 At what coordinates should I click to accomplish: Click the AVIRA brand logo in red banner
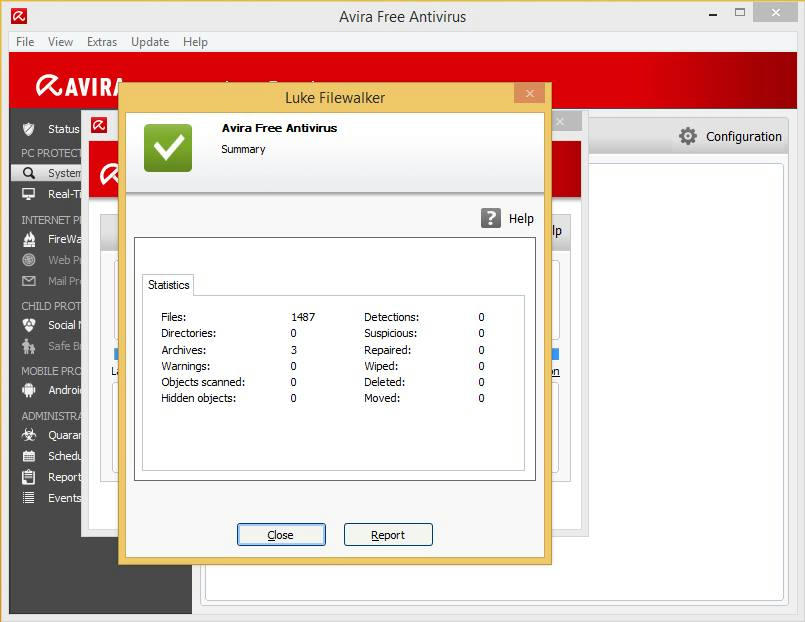(x=79, y=86)
